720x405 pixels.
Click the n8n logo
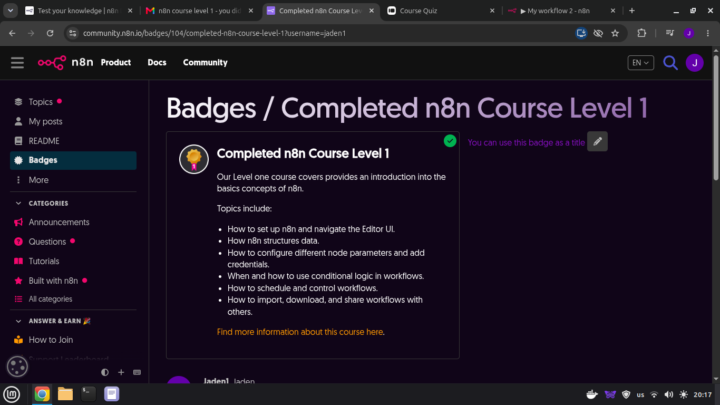click(x=65, y=62)
